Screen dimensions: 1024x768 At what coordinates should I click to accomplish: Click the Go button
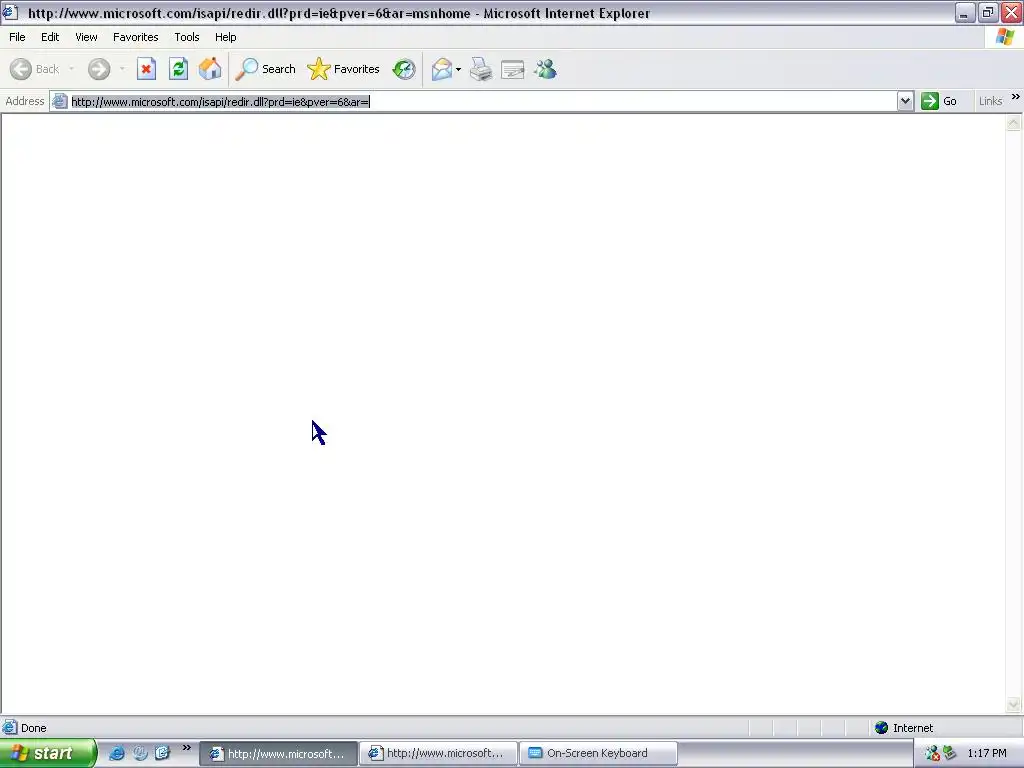click(939, 101)
